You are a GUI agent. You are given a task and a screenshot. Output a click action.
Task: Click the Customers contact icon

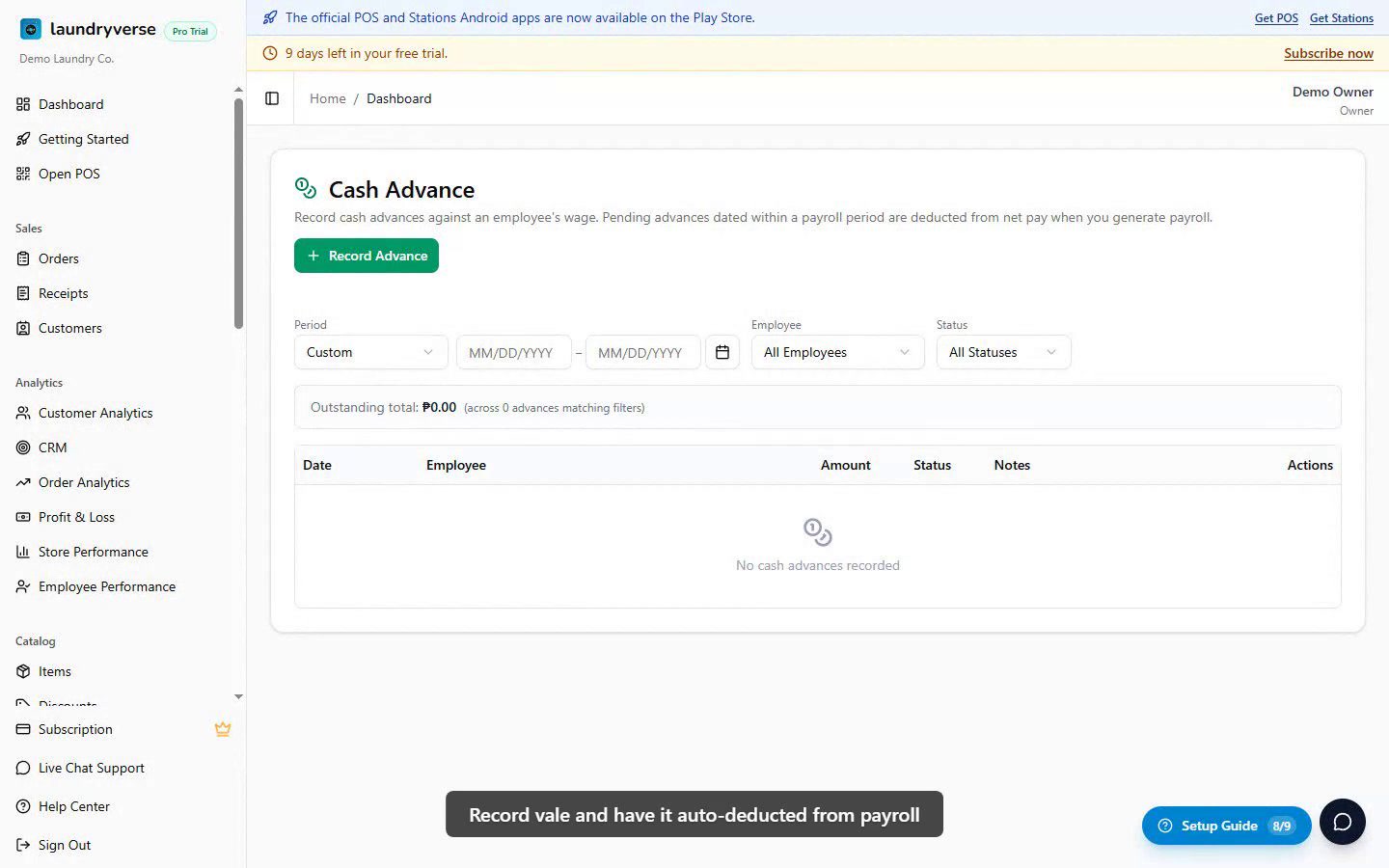pyautogui.click(x=23, y=328)
